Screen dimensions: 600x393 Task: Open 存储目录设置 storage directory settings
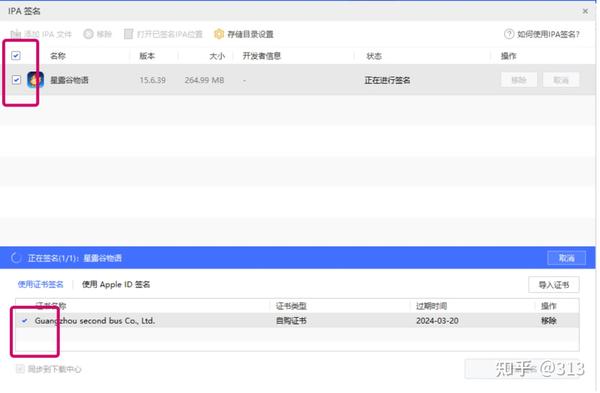[x=244, y=34]
